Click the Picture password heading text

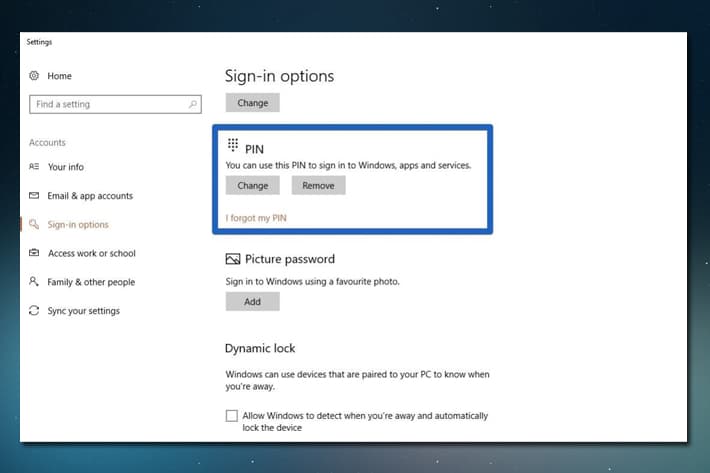pos(290,259)
